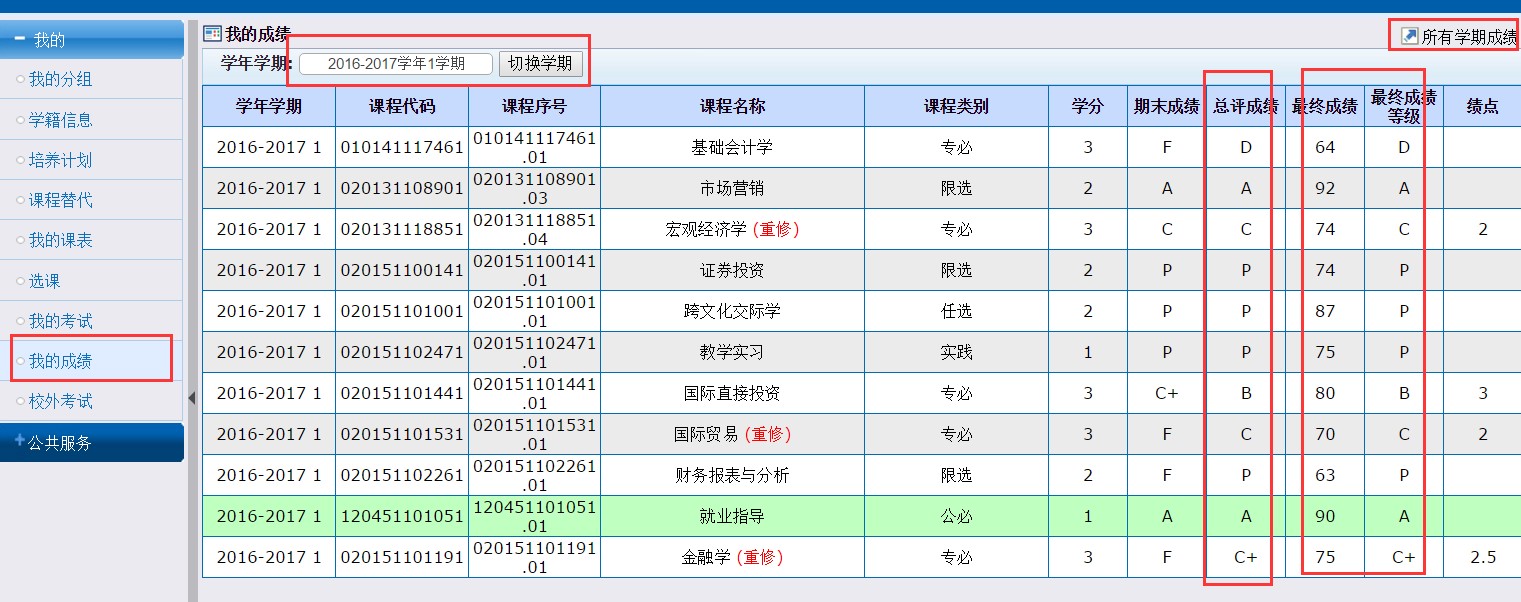The image size is (1521, 602).
Task: Open 校外考试 menu item
Action: click(x=60, y=401)
